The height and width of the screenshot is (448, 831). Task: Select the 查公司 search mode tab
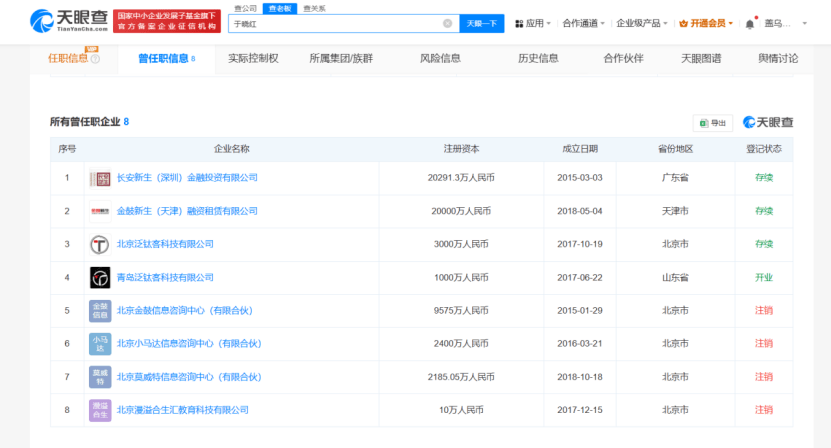[x=245, y=8]
